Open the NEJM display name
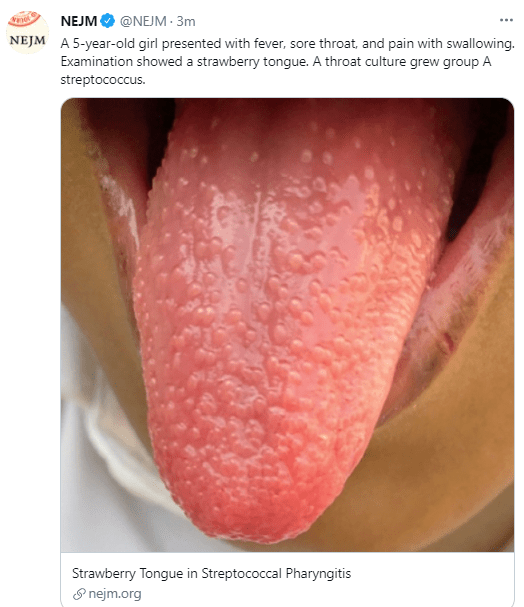Screen dimensions: 524x607 pos(79,21)
